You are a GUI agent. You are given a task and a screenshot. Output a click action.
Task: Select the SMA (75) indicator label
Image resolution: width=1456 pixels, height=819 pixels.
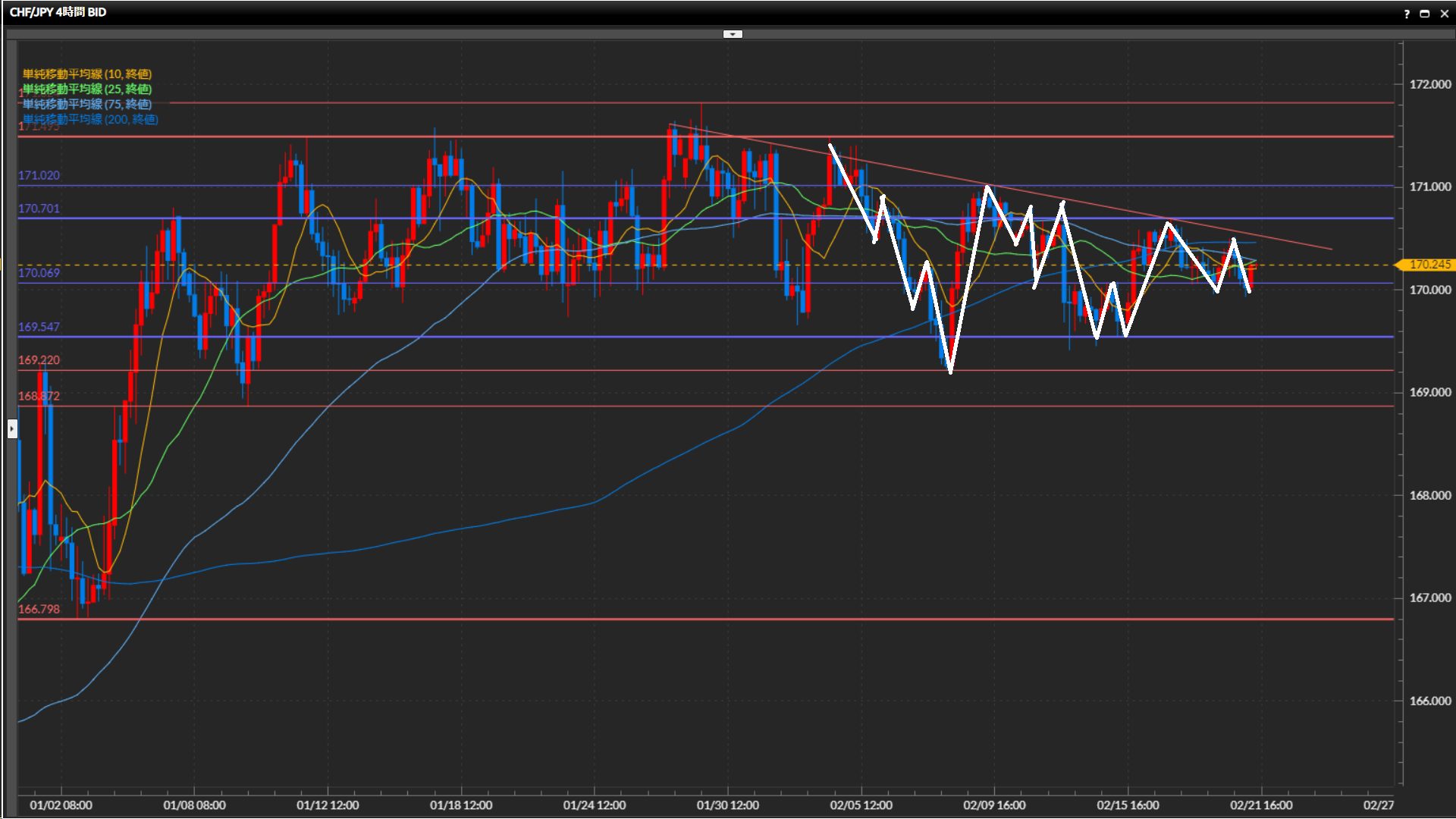pyautogui.click(x=87, y=104)
